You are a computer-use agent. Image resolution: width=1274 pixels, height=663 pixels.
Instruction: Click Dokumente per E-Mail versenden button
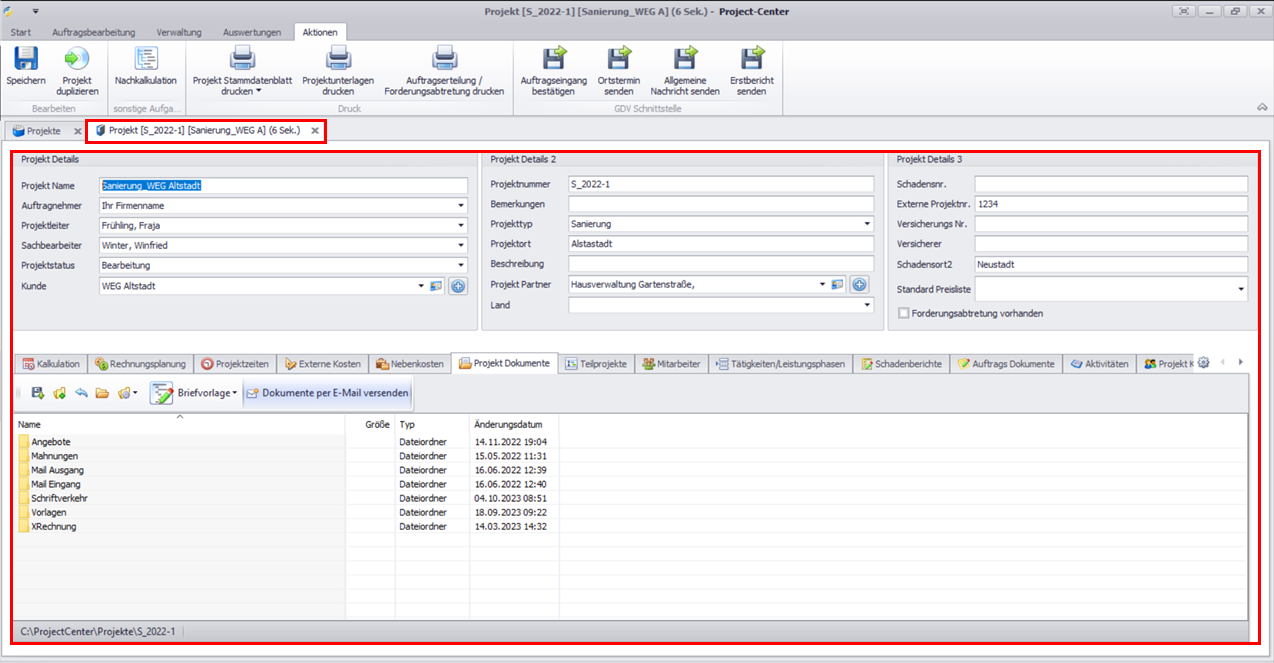coord(328,393)
